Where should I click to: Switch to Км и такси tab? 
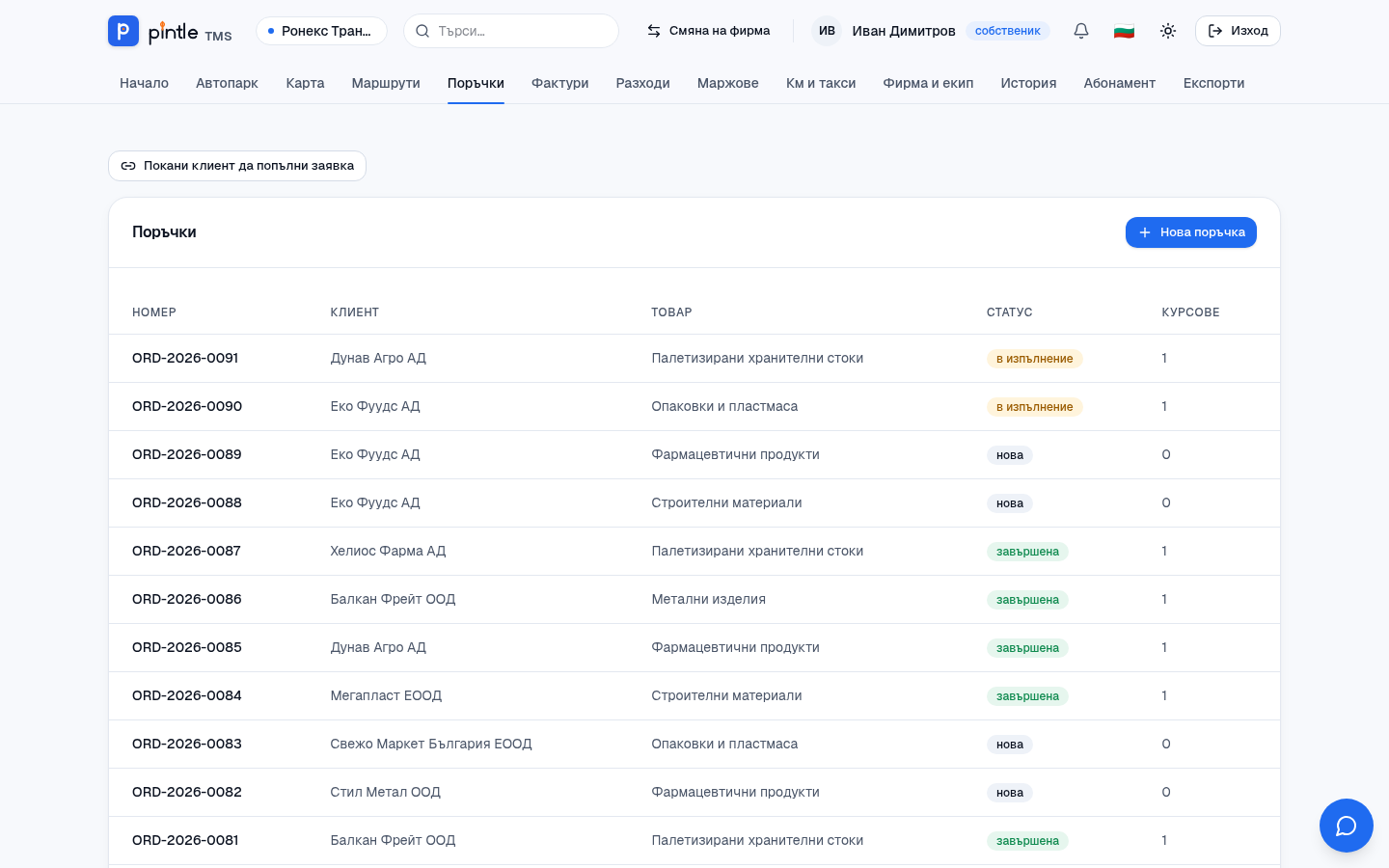[821, 83]
